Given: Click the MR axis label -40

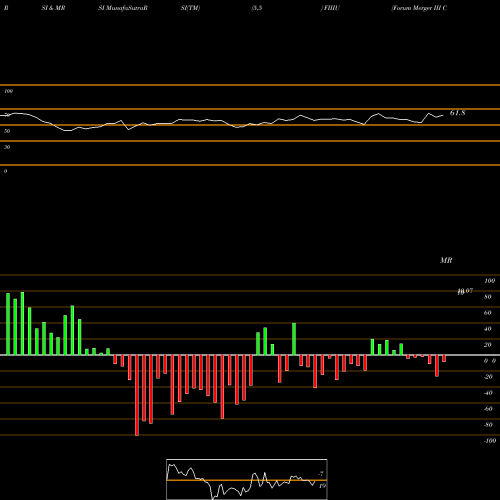Looking at the screenshot, I should pyautogui.click(x=488, y=393).
